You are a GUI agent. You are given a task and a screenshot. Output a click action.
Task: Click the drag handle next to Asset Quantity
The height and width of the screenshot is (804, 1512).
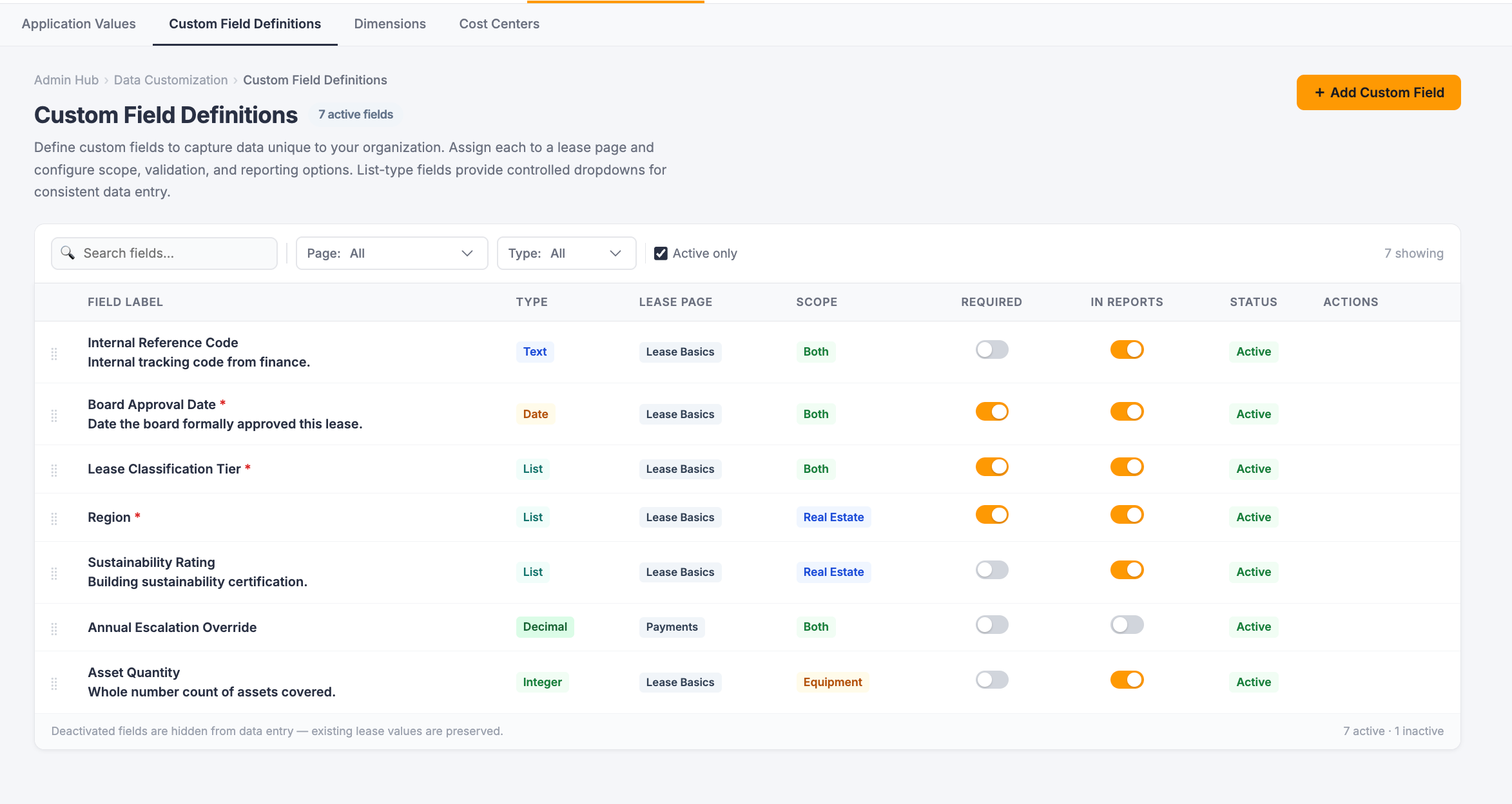(54, 682)
